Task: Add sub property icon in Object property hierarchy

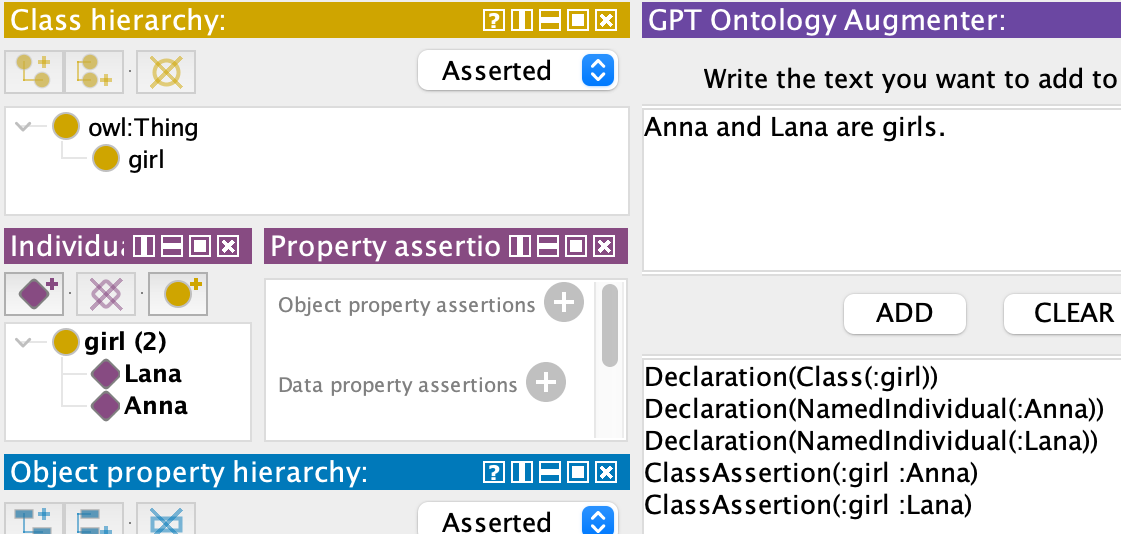Action: (34, 520)
